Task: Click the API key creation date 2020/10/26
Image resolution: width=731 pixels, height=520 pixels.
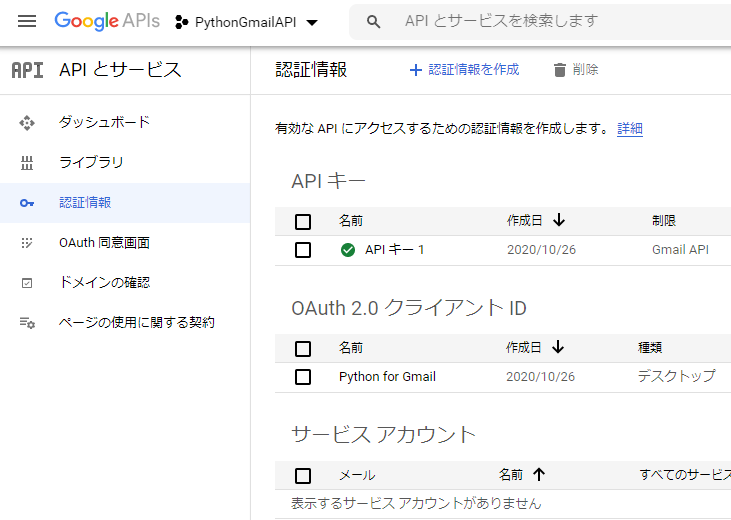Action: [541, 250]
